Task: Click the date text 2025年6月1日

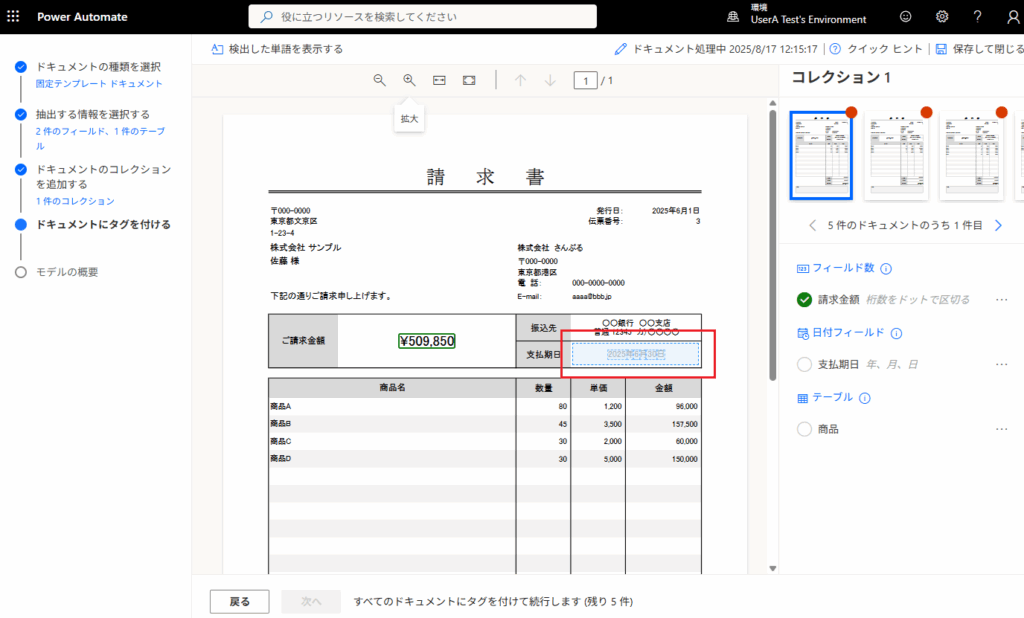Action: point(675,211)
